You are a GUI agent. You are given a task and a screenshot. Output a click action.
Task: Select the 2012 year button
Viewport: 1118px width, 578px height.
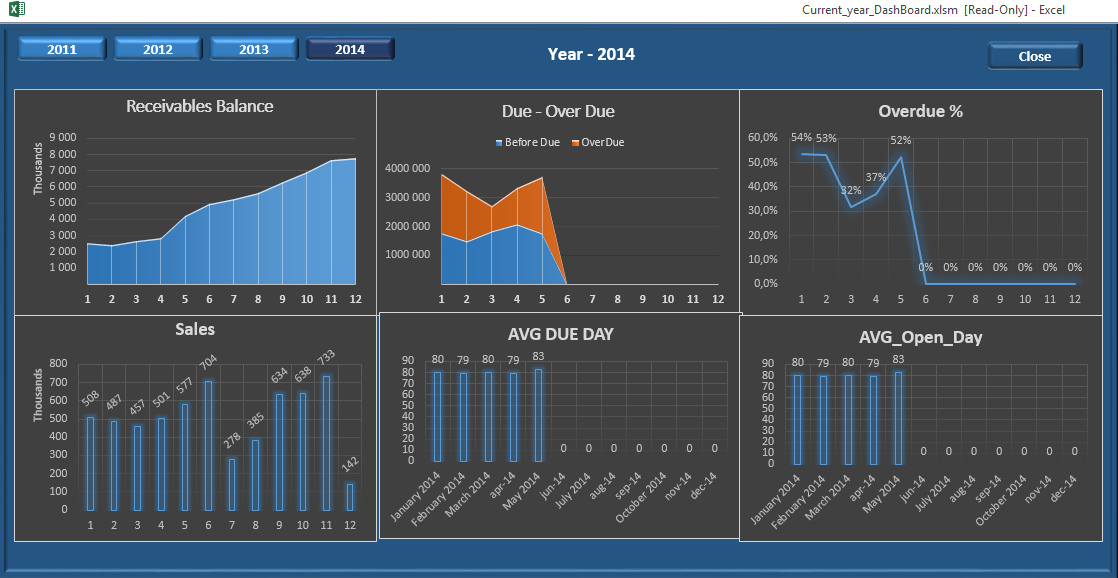point(158,49)
